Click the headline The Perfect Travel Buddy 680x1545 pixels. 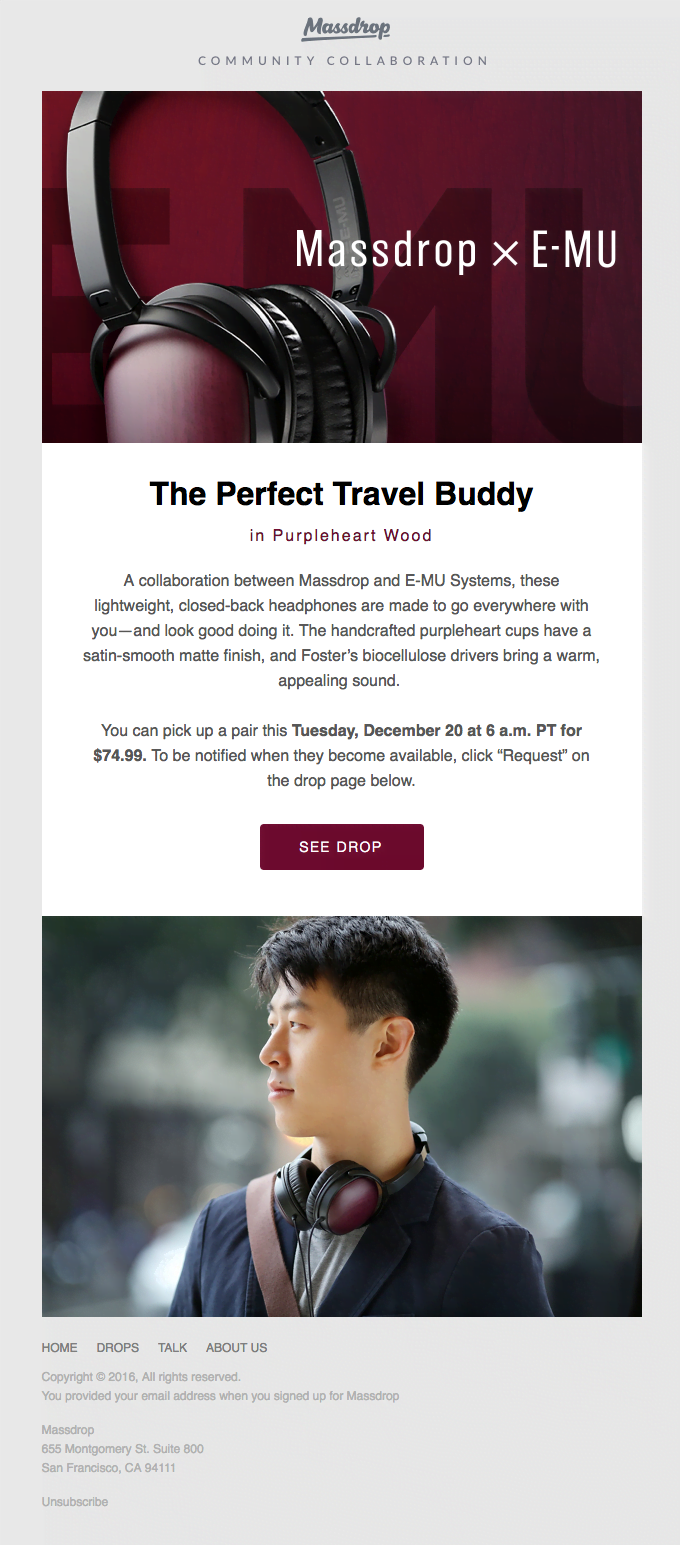[341, 493]
